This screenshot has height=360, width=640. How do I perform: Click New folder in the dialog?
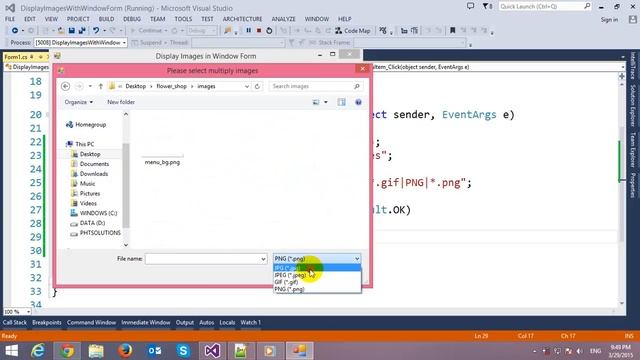click(x=121, y=102)
